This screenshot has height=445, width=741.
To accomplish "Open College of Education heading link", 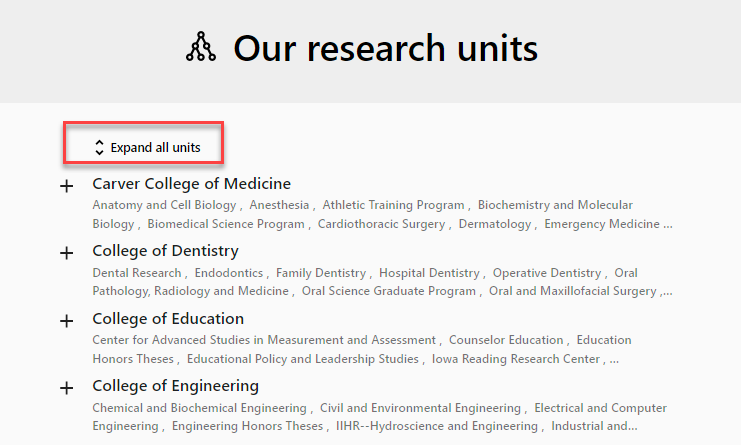I will [x=168, y=319].
